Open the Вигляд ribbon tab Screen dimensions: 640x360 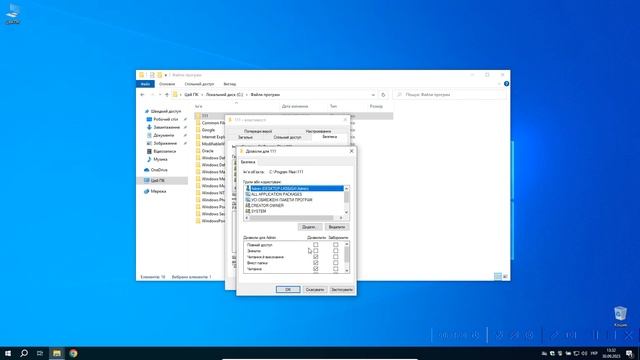point(229,84)
